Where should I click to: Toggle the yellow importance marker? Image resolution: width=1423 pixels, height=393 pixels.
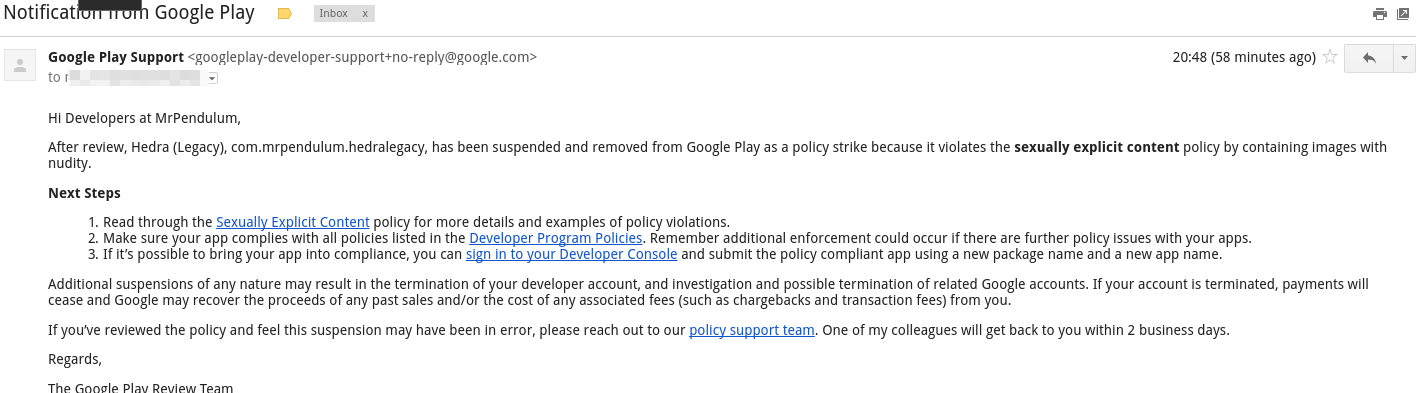pyautogui.click(x=284, y=14)
